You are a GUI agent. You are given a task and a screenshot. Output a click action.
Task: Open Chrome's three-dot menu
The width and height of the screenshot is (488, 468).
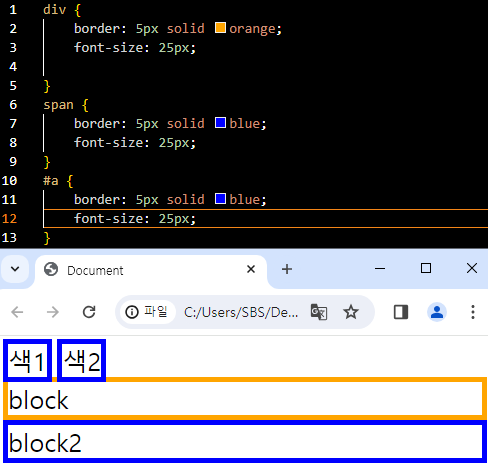tap(473, 312)
